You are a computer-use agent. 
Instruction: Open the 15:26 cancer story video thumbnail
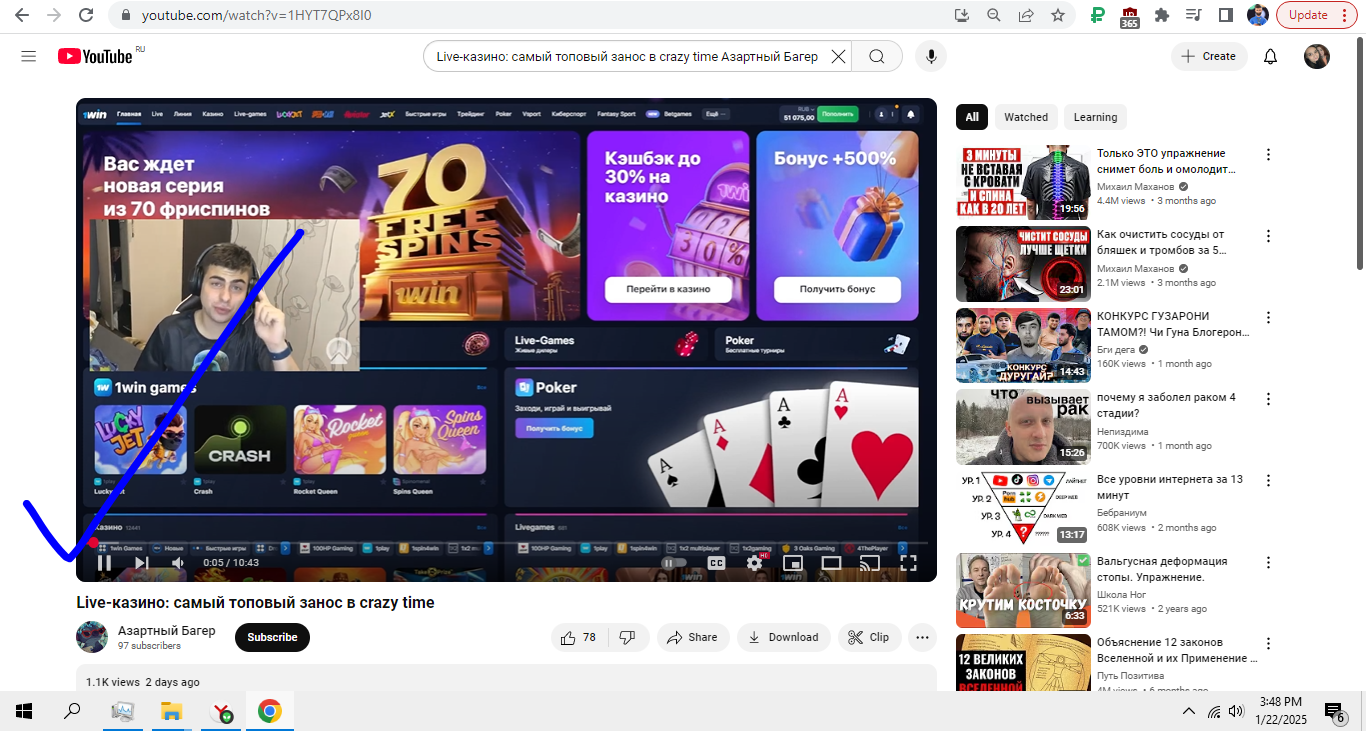point(1023,427)
